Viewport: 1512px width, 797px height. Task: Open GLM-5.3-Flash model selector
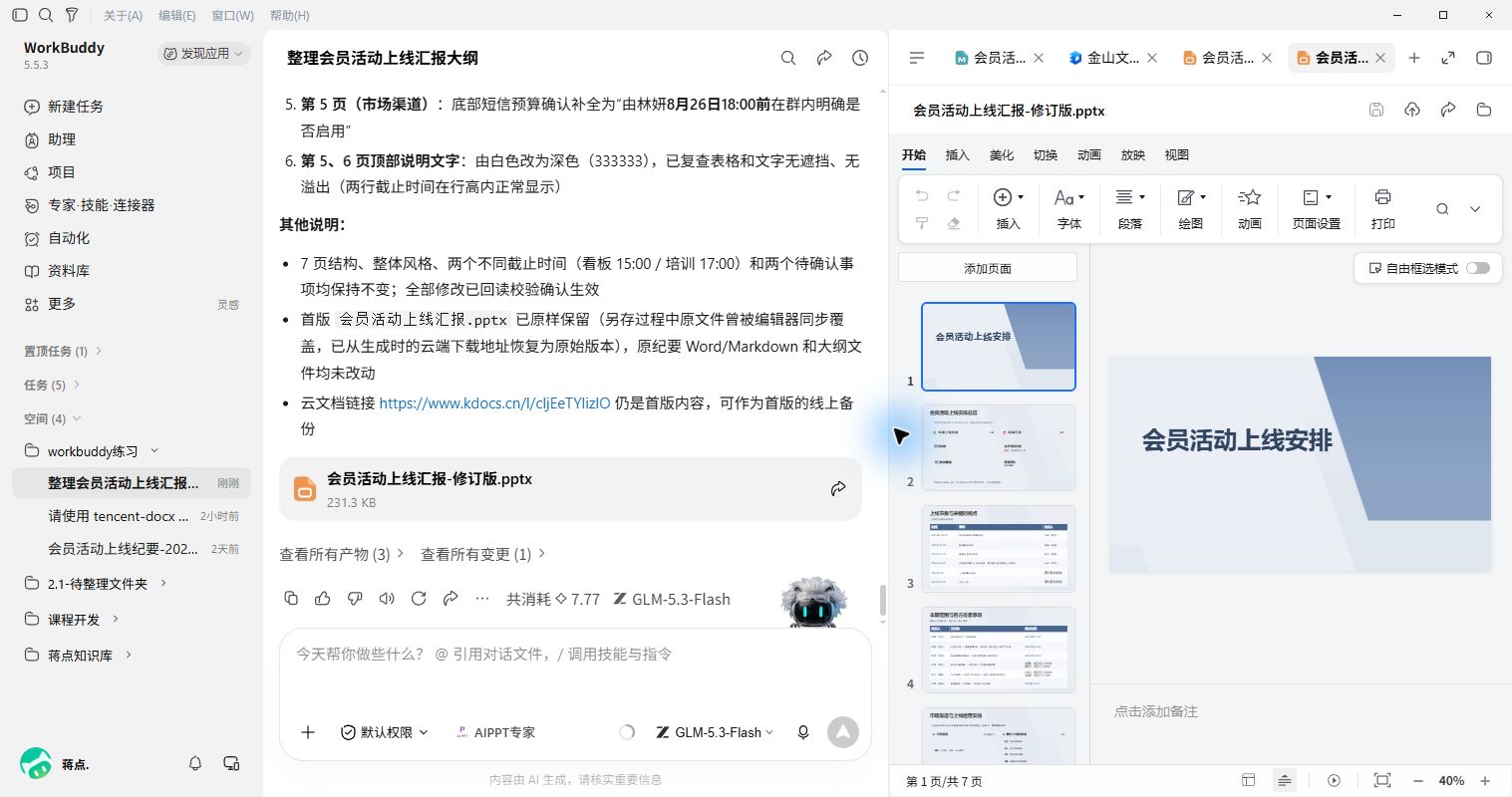tap(715, 732)
